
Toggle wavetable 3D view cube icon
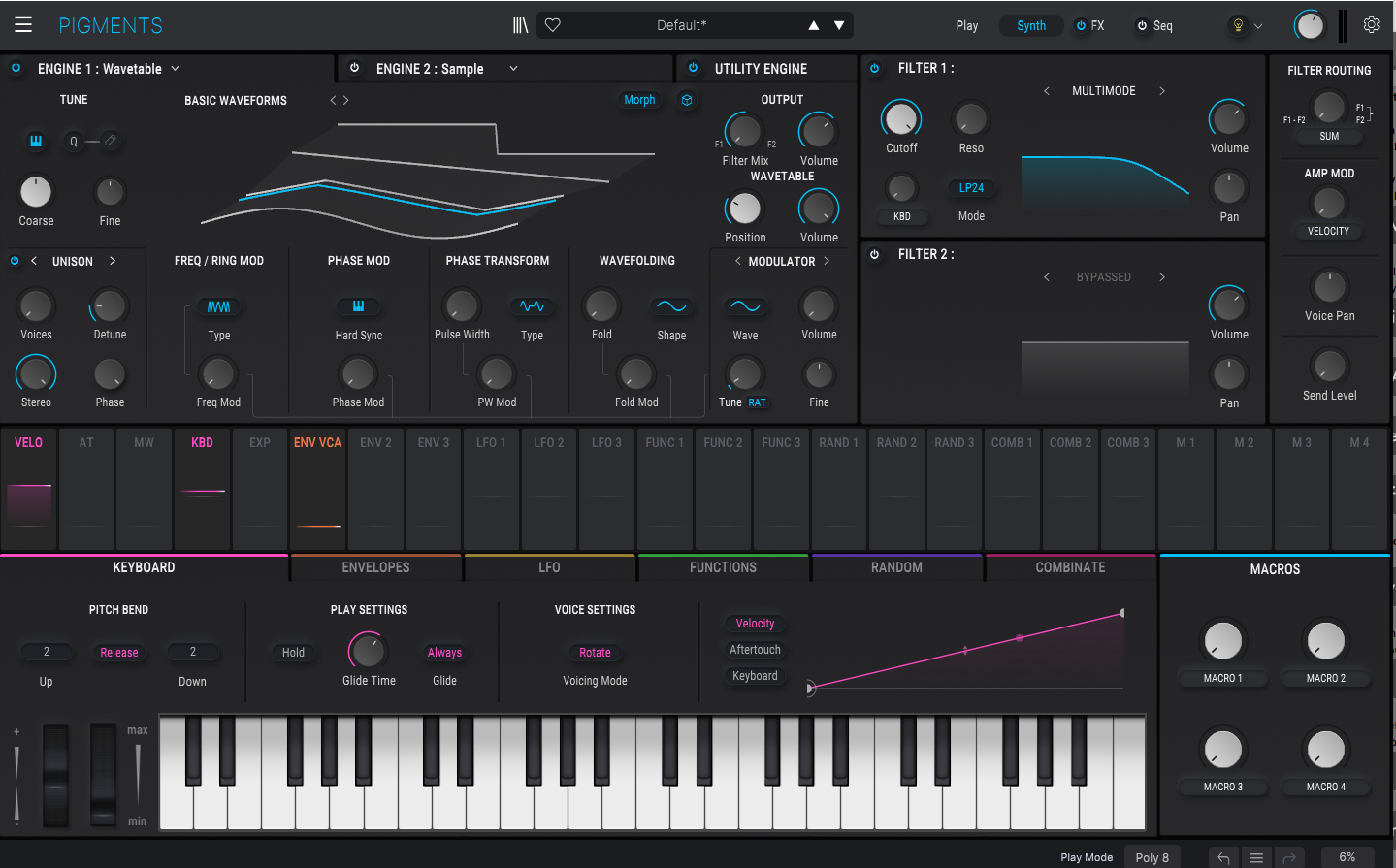click(x=687, y=100)
